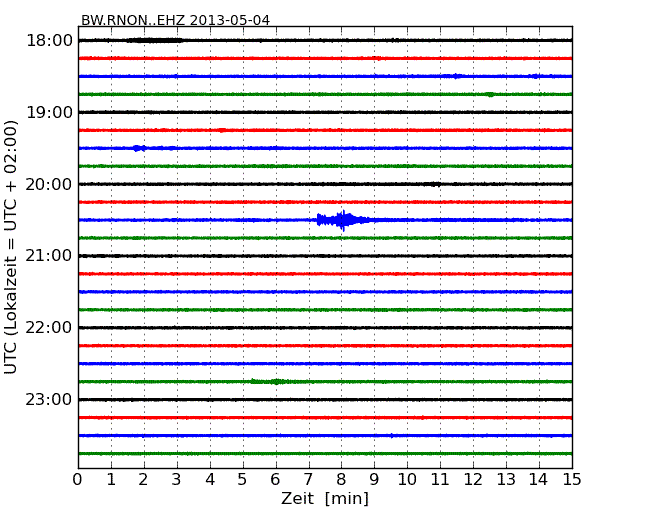This screenshot has width=650, height=520.
Task: Select the 20:00 time tick label
Action: point(49,184)
